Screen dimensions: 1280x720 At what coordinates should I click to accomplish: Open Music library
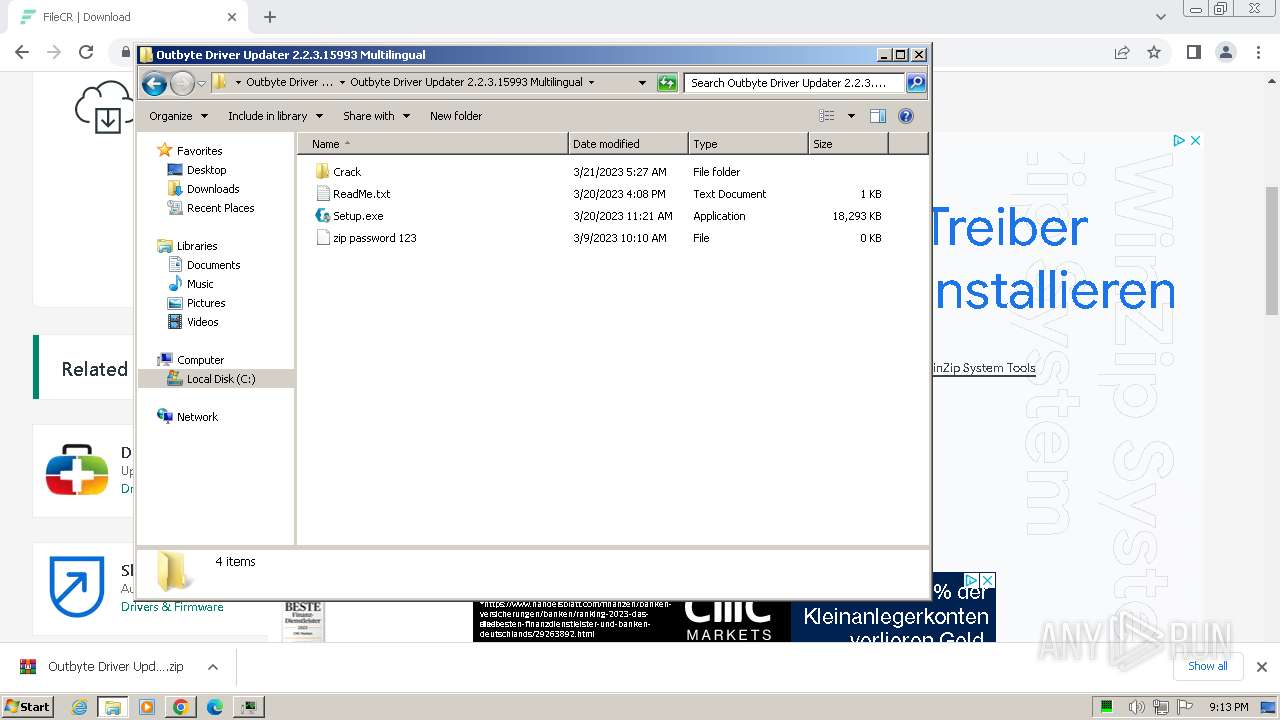pyautogui.click(x=200, y=284)
